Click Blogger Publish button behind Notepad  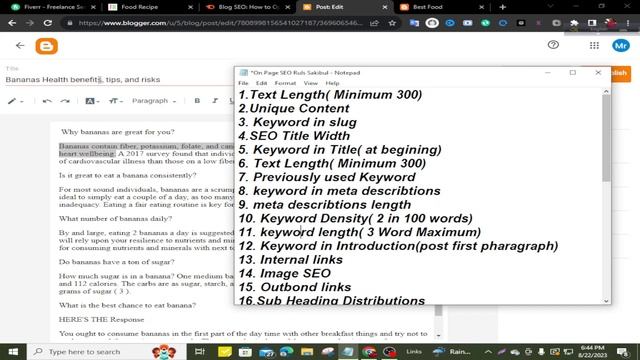click(621, 73)
